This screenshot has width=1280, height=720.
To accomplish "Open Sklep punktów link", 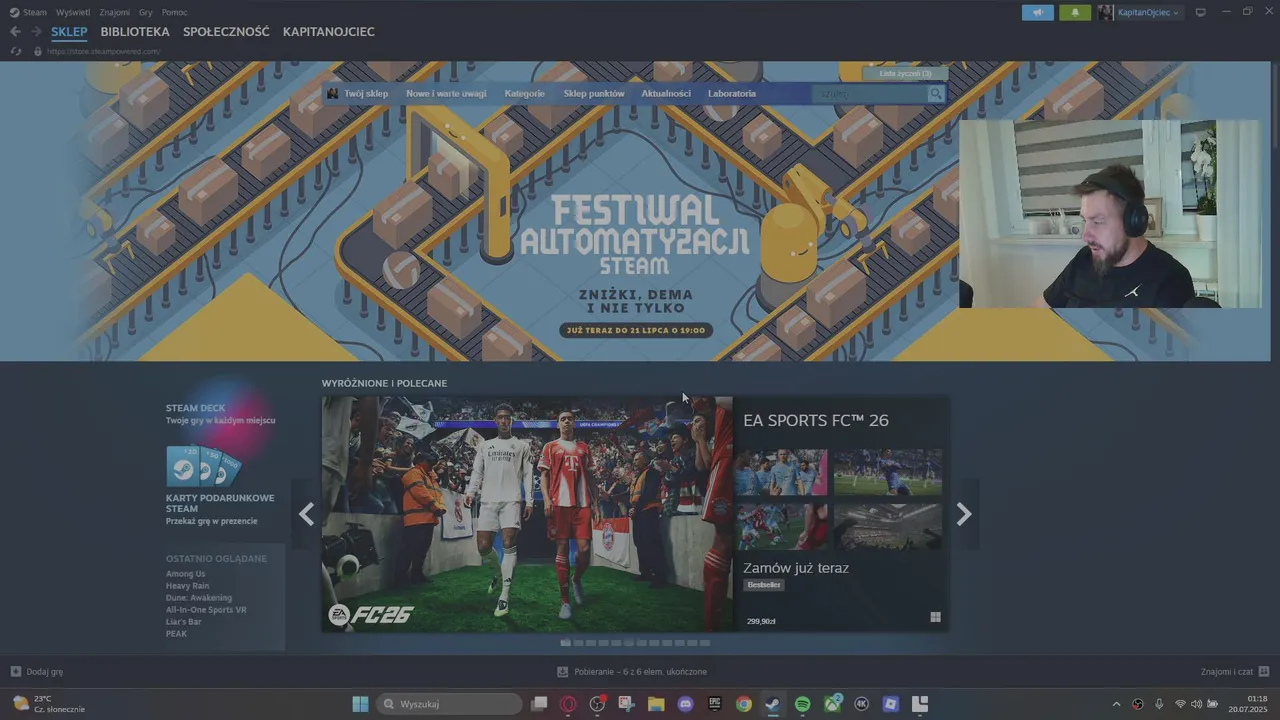I will (594, 94).
